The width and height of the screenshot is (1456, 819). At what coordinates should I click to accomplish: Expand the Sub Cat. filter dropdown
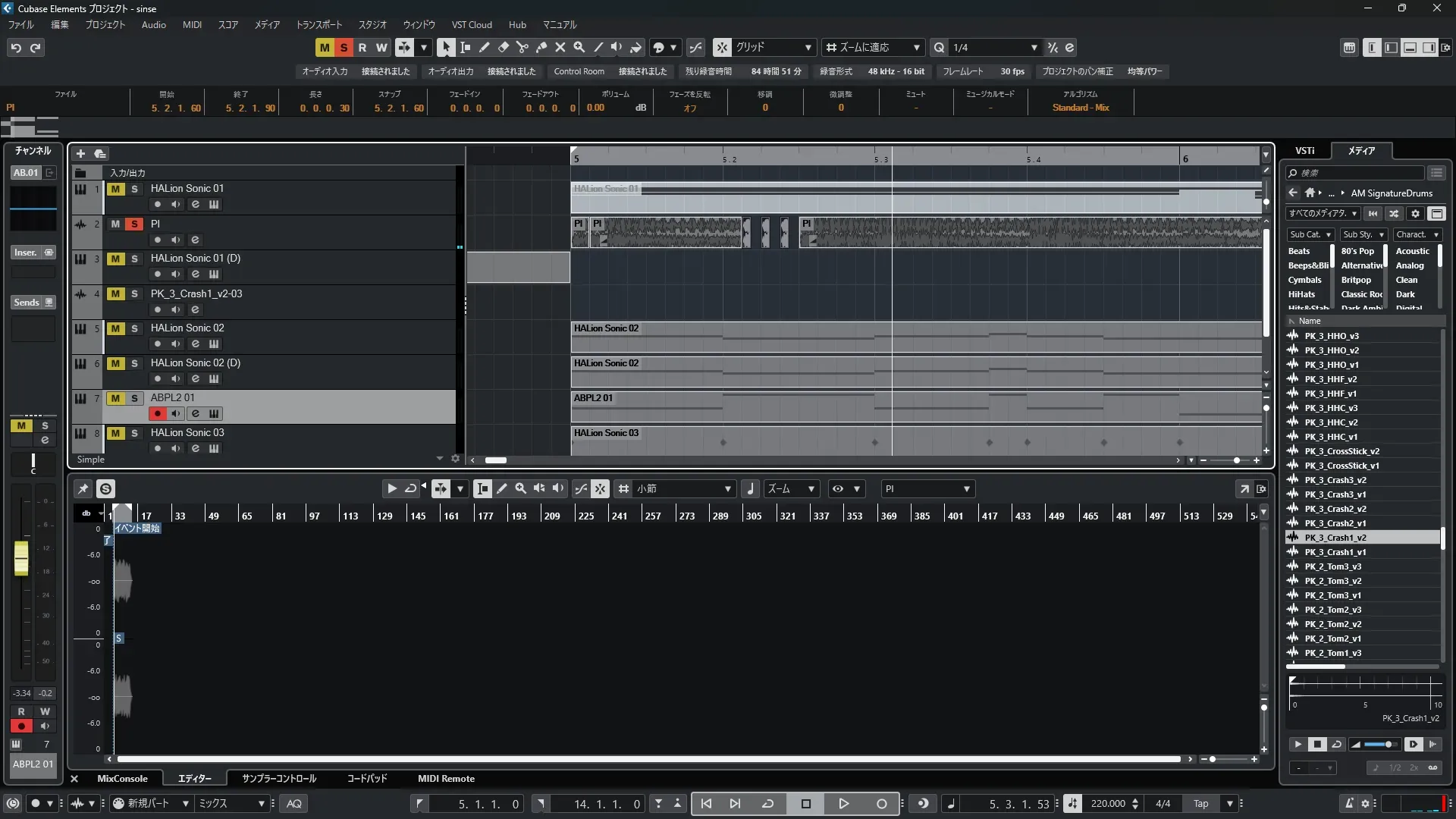[1310, 234]
